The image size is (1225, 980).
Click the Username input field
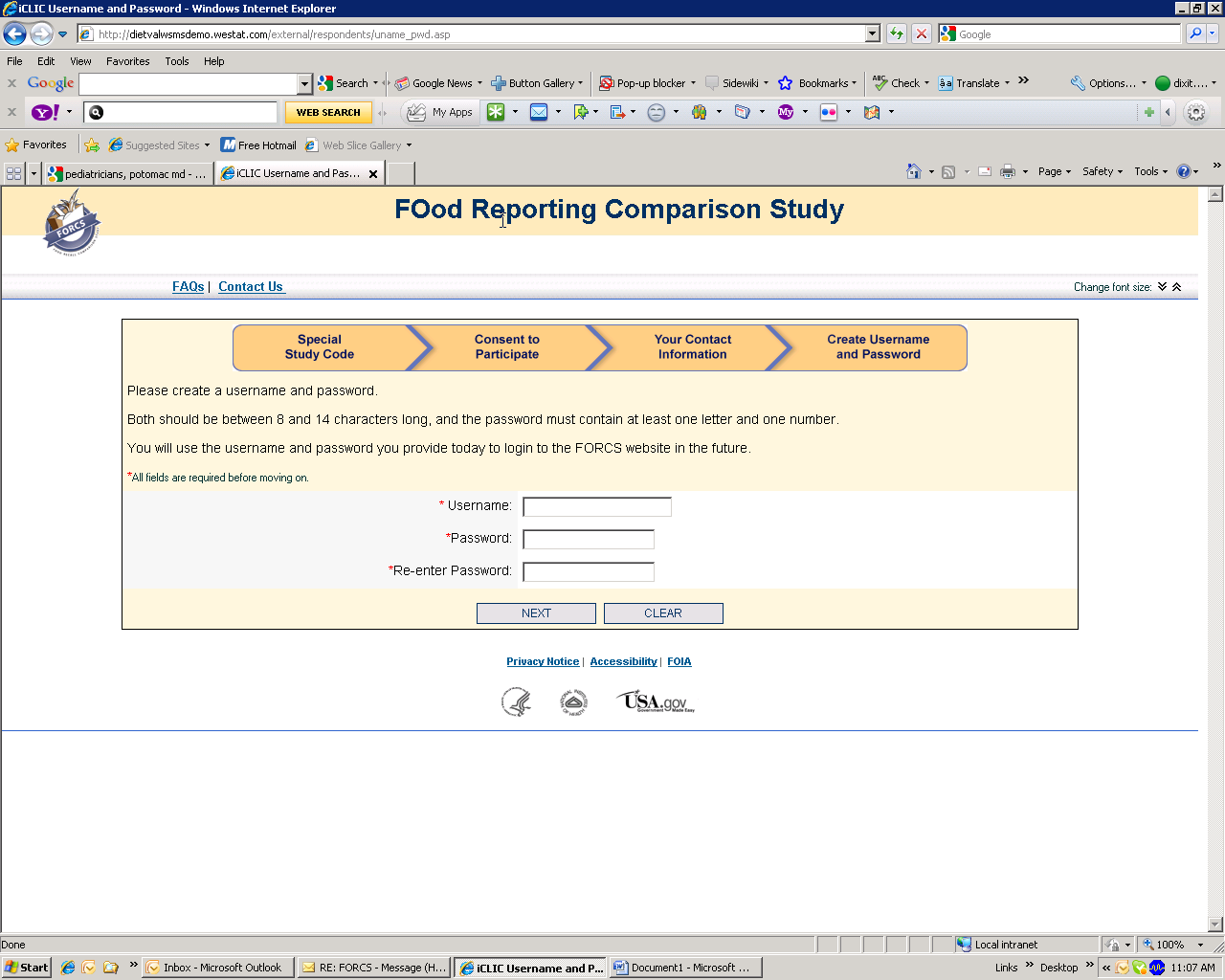point(597,507)
